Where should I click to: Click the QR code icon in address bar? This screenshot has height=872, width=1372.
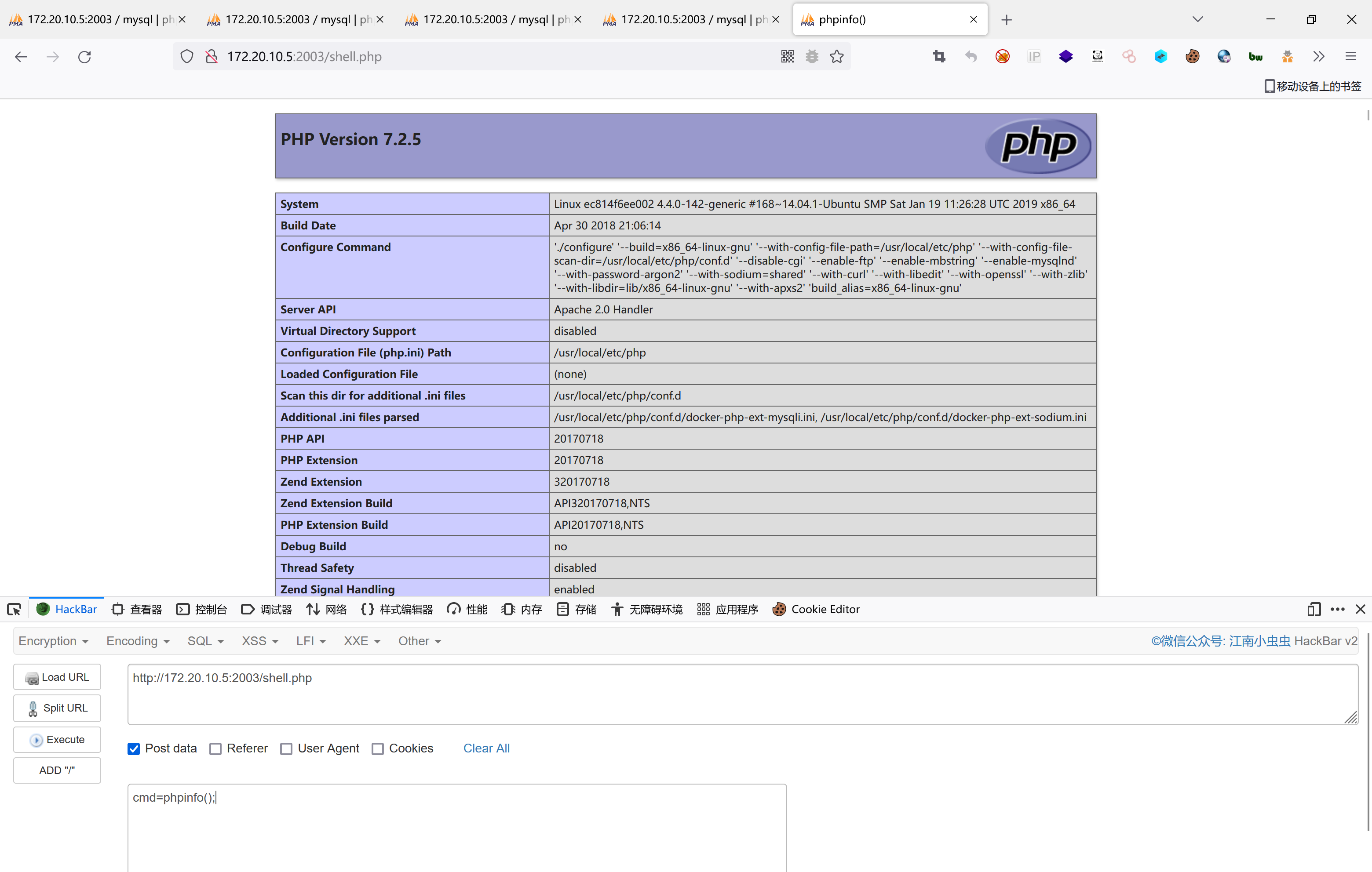788,56
